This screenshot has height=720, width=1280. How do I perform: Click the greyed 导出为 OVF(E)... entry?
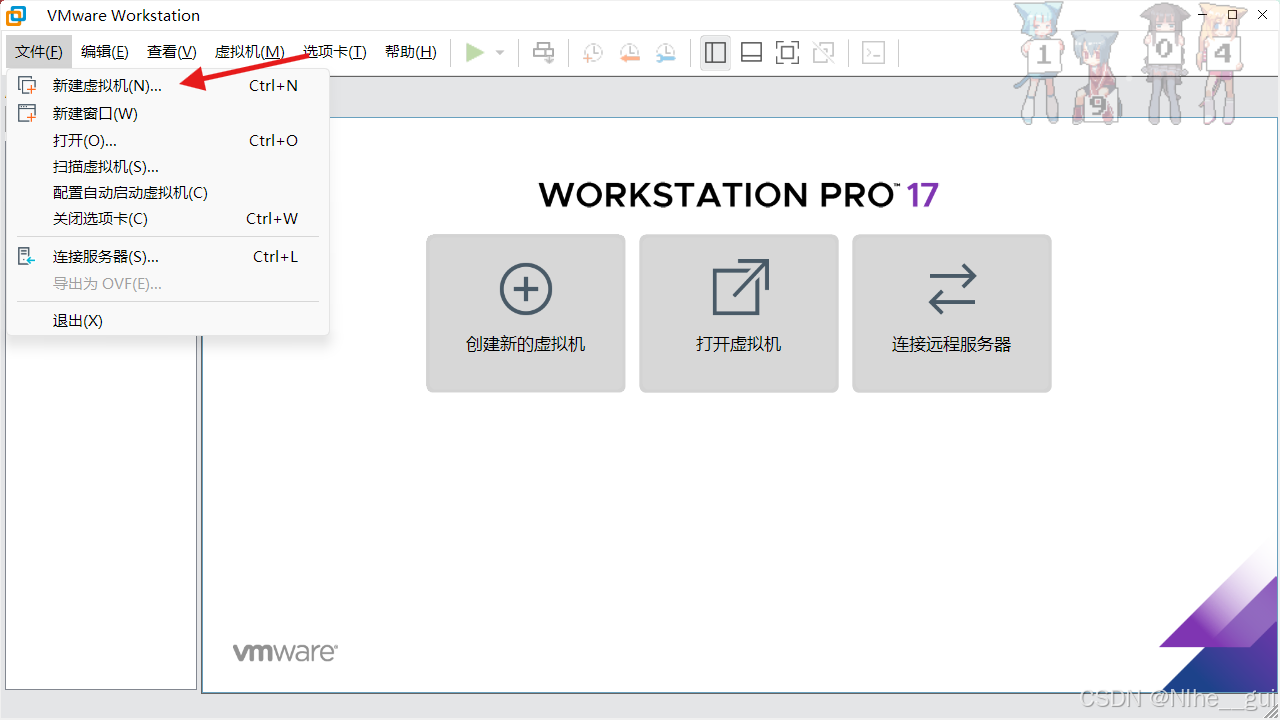[167, 284]
